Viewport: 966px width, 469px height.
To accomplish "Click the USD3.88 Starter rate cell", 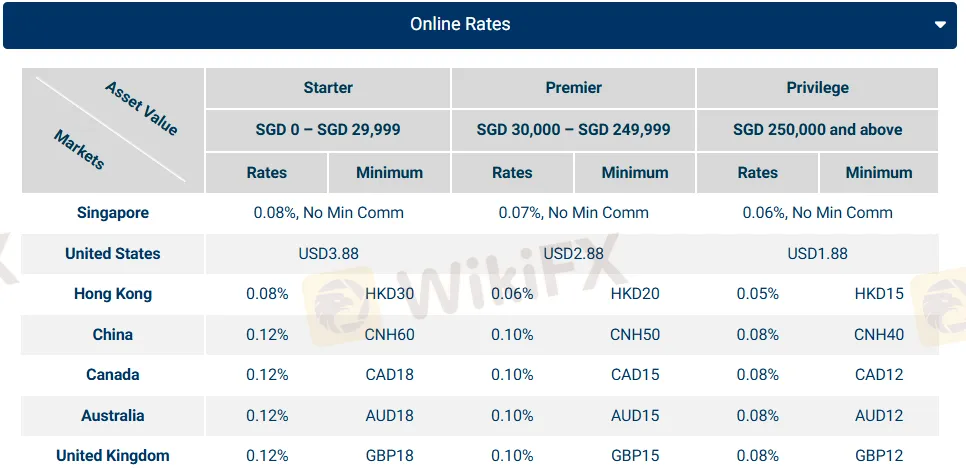I will [x=328, y=253].
